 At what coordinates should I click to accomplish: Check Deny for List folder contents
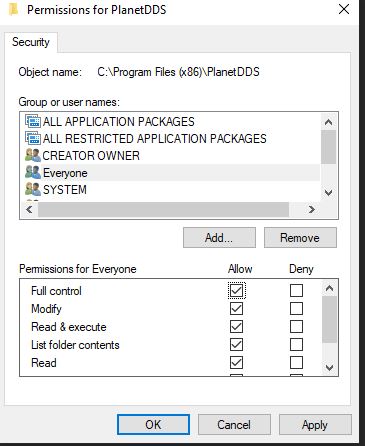[296, 345]
